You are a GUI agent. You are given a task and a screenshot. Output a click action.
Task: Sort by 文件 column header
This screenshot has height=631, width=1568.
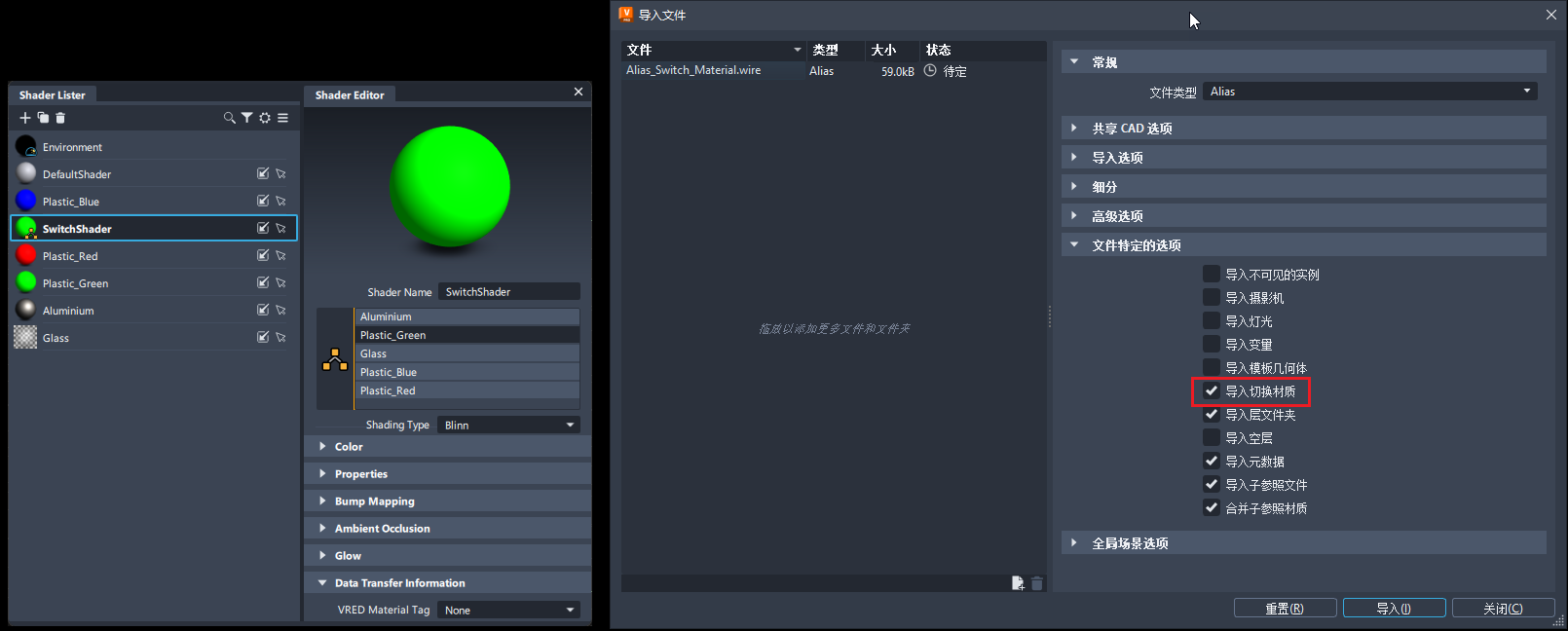pos(713,50)
